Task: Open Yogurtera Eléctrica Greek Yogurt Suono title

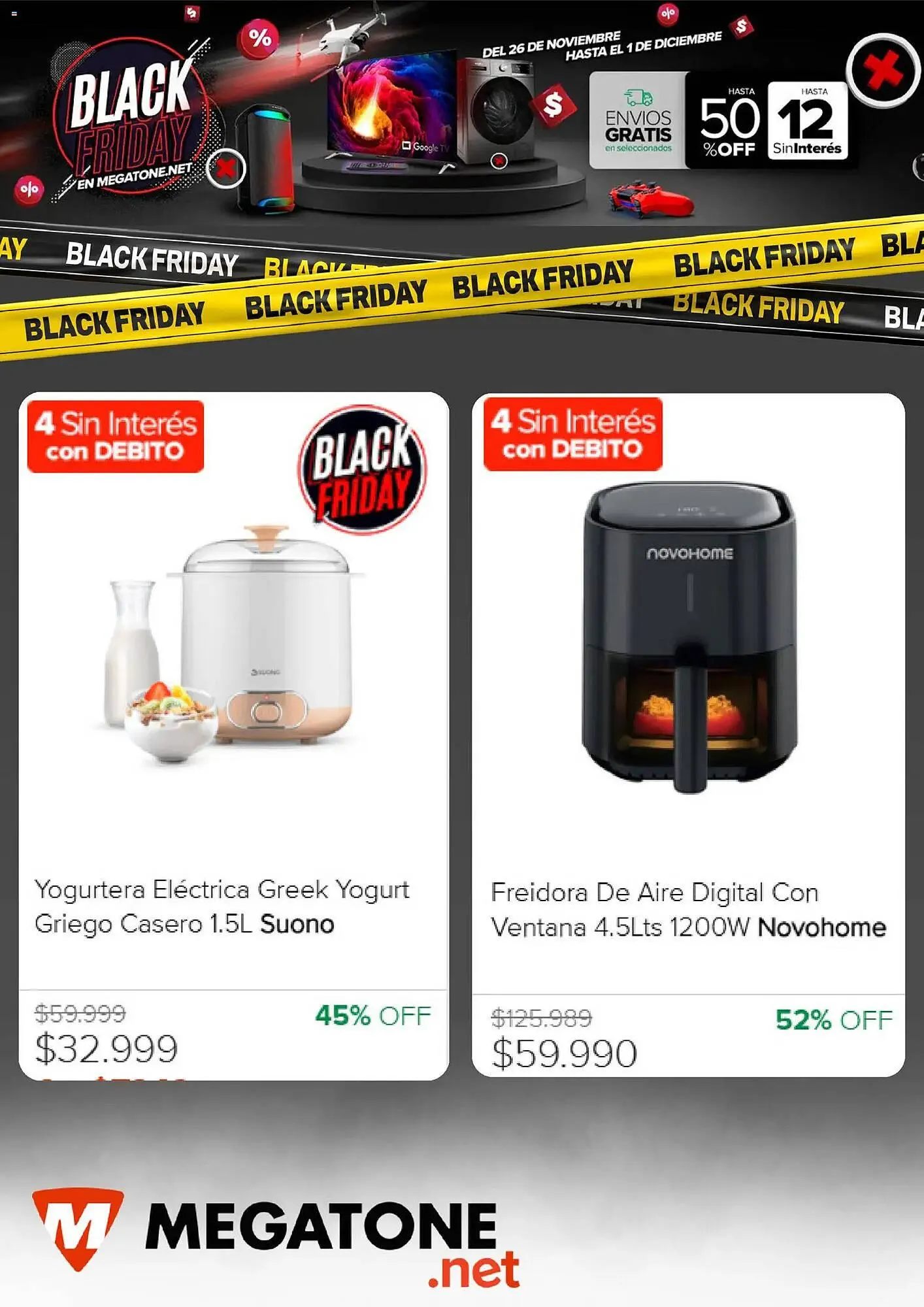Action: [222, 906]
